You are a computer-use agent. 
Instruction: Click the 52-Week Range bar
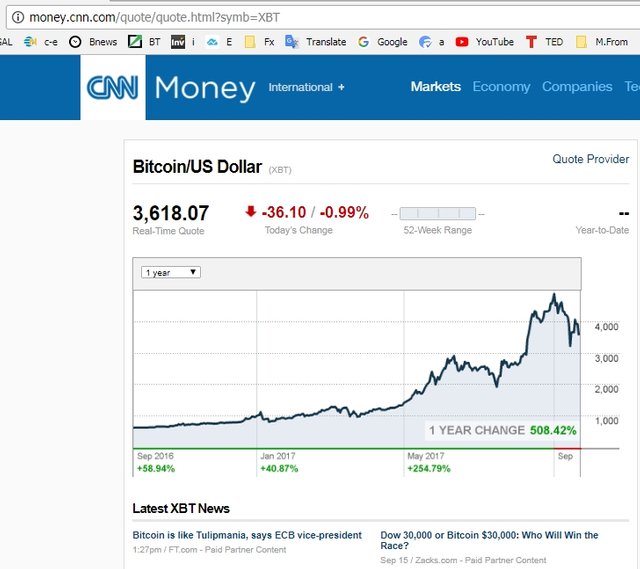[438, 213]
